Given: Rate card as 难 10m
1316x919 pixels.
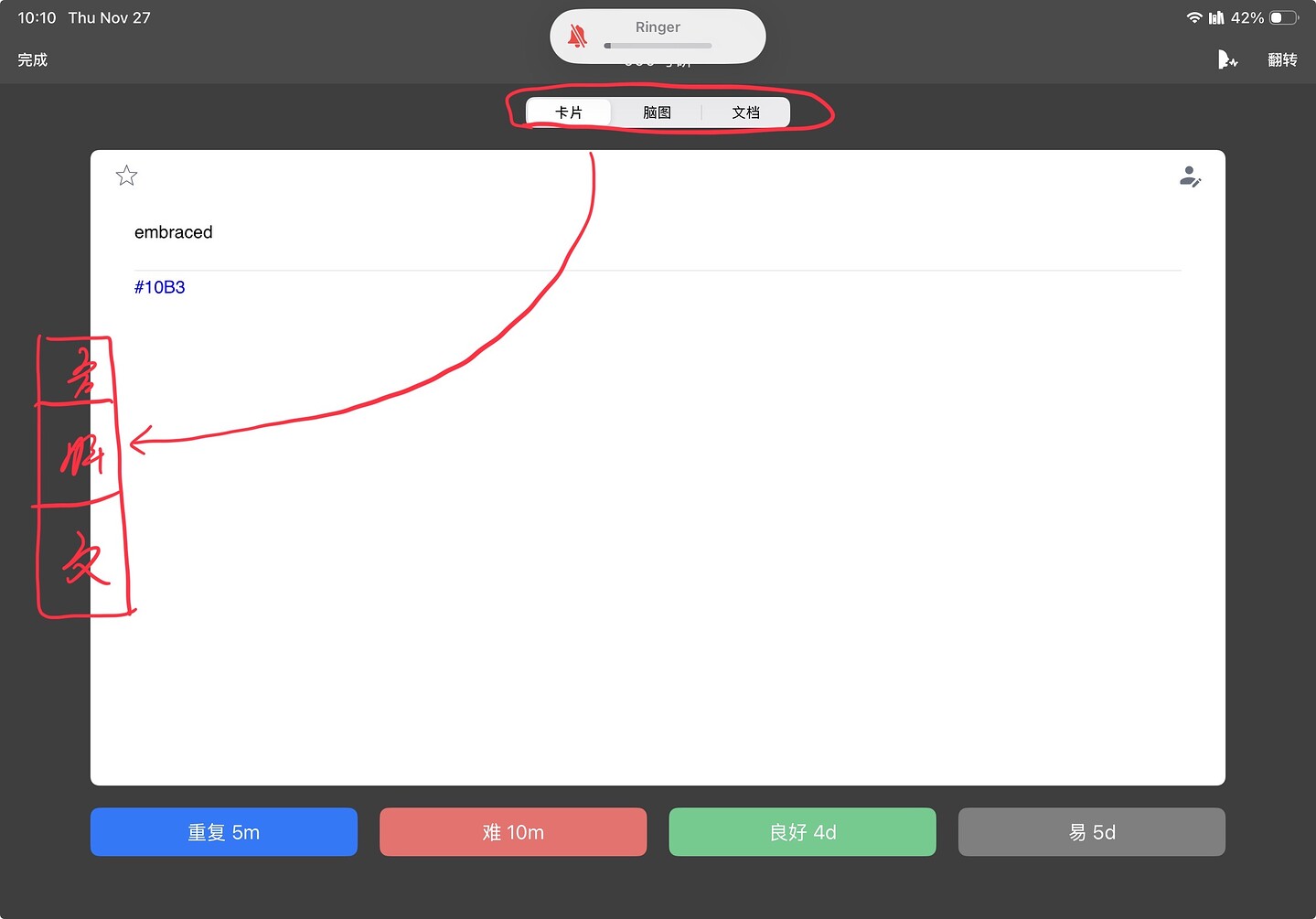Looking at the screenshot, I should tap(513, 832).
